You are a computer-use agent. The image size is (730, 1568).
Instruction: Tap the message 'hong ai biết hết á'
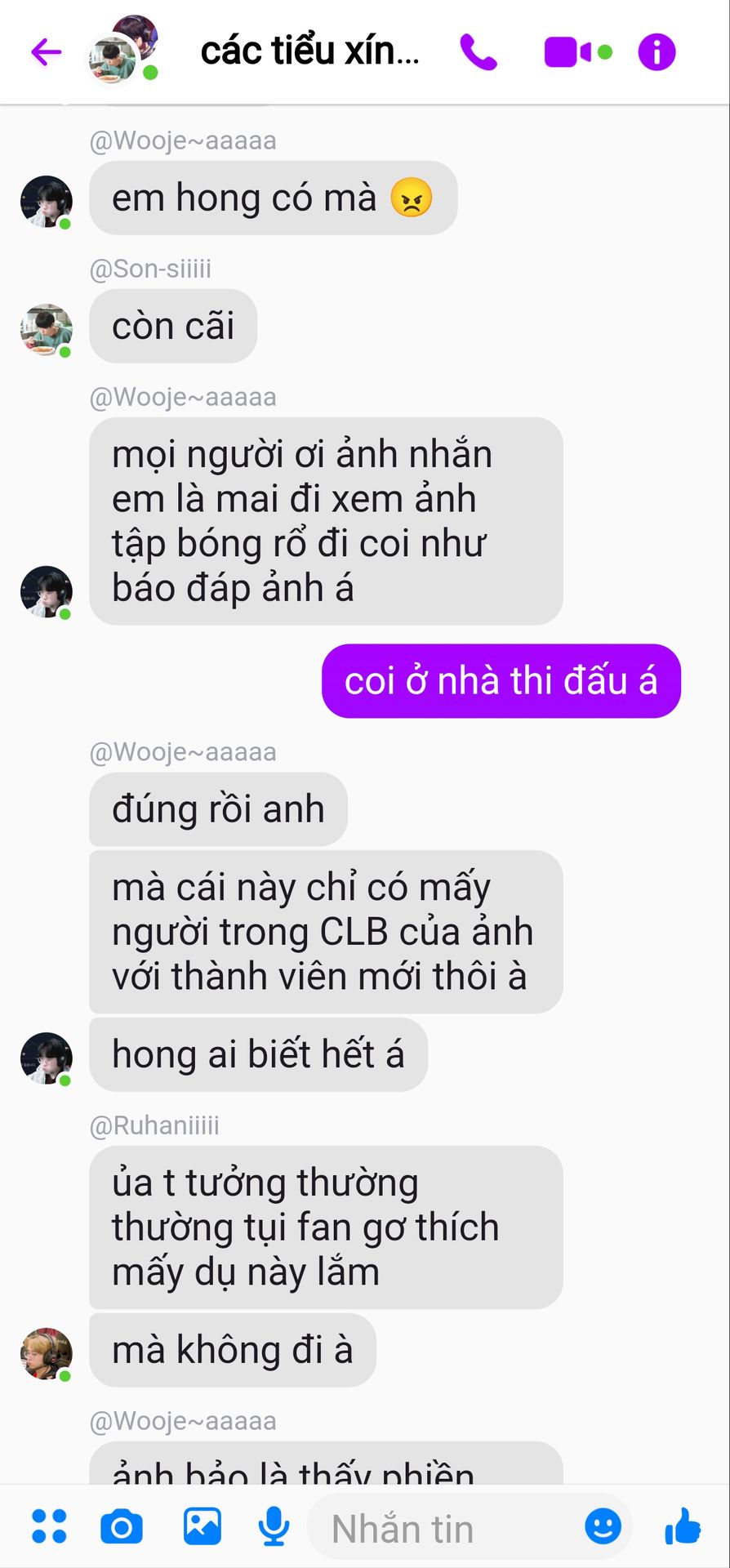click(258, 1054)
